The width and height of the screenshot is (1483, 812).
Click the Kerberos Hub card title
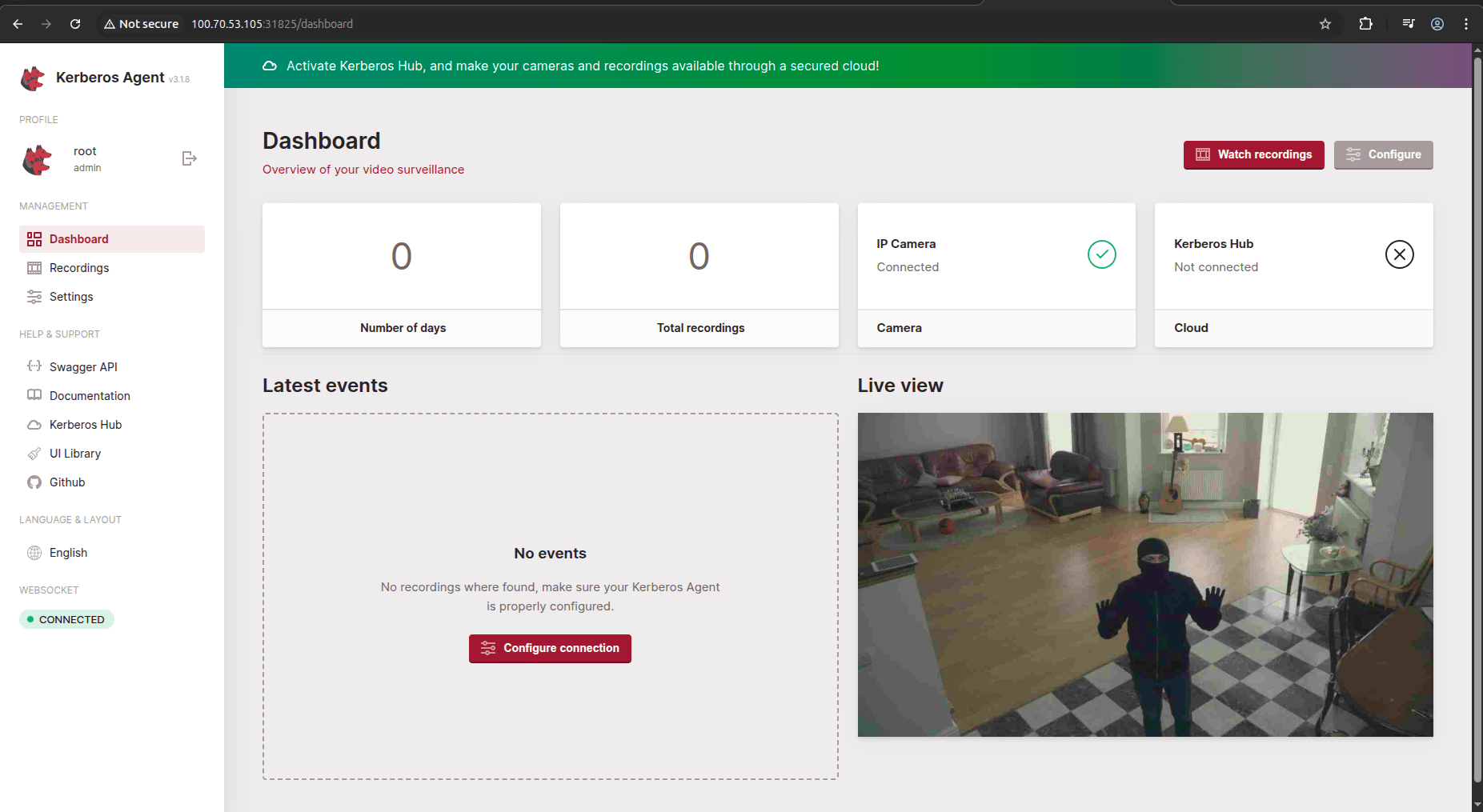(x=1213, y=244)
